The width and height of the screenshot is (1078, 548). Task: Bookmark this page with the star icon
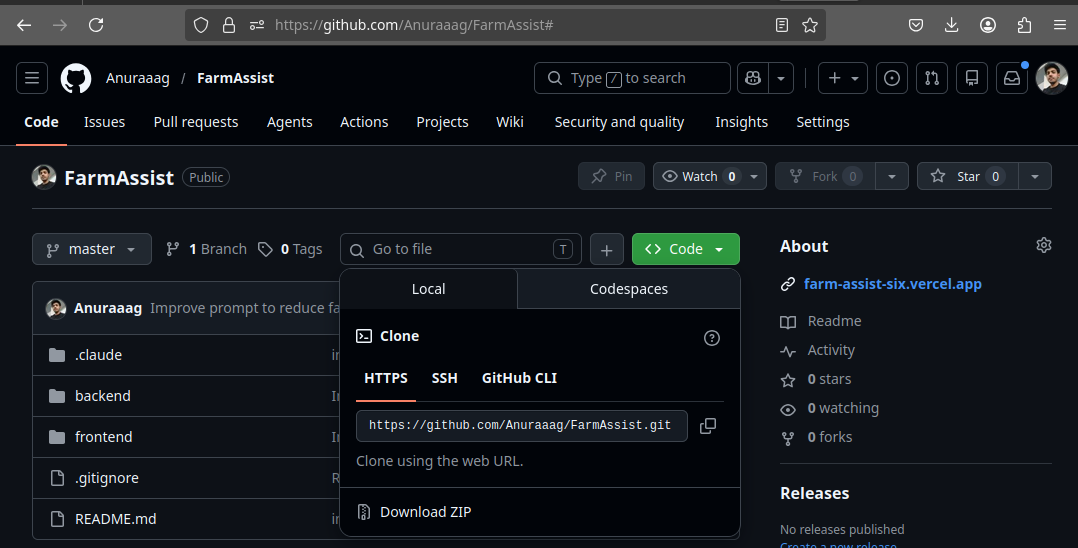(810, 25)
